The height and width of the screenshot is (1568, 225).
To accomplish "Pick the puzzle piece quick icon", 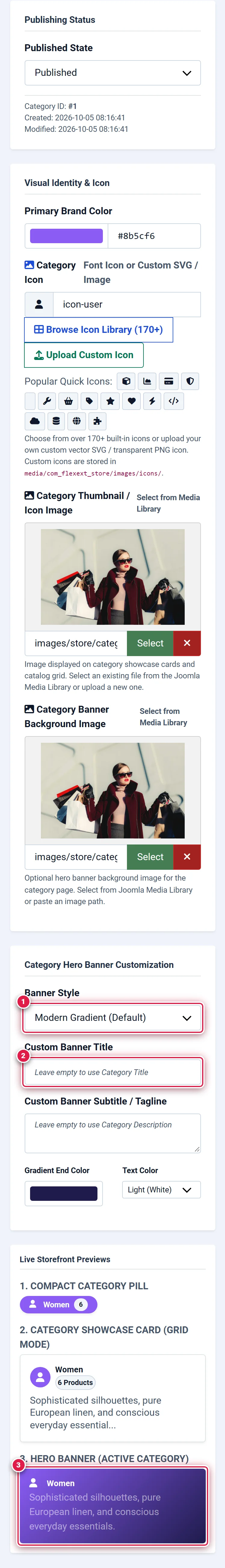I will [x=97, y=421].
